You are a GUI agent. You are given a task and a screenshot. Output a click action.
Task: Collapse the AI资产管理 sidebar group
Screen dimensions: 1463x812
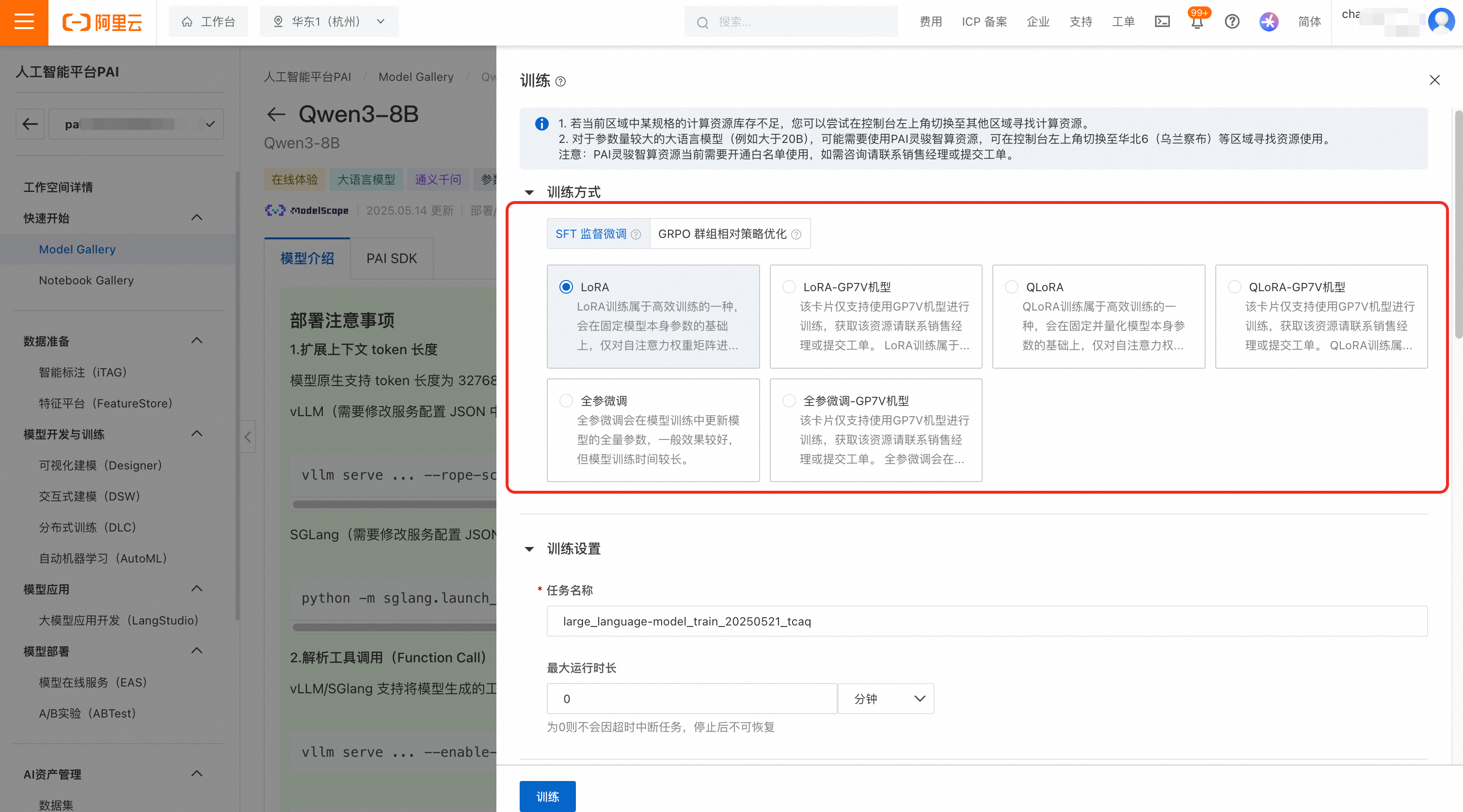(x=196, y=774)
